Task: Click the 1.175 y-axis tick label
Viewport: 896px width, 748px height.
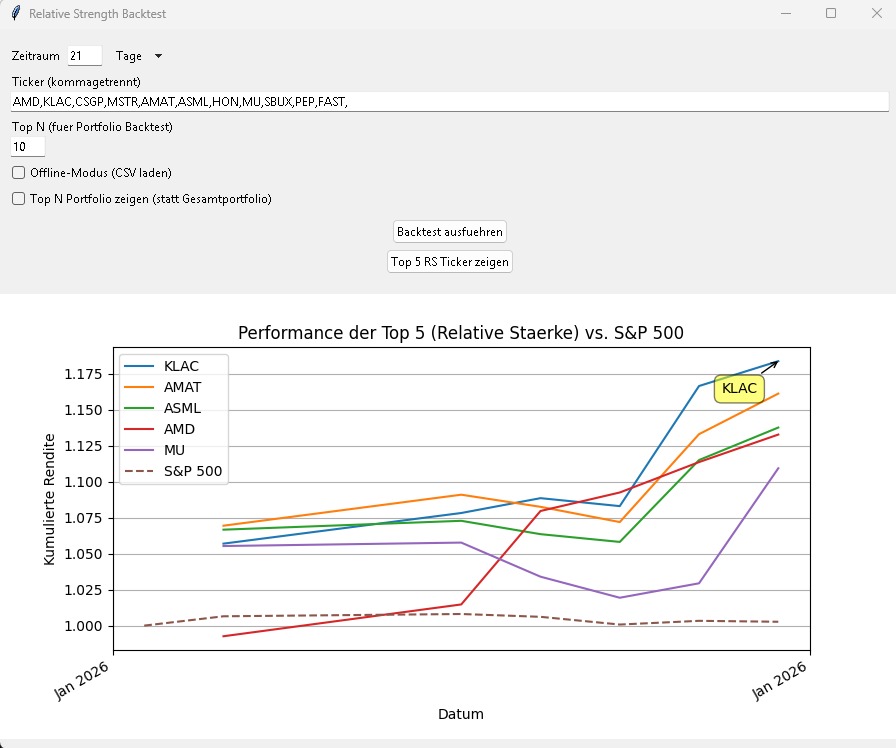Action: (83, 374)
